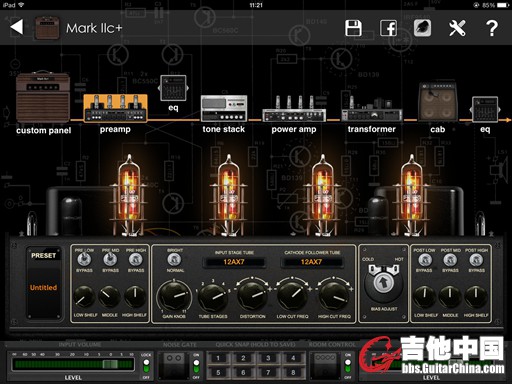
Task: Open the eq module after the preamp
Action: (173, 88)
